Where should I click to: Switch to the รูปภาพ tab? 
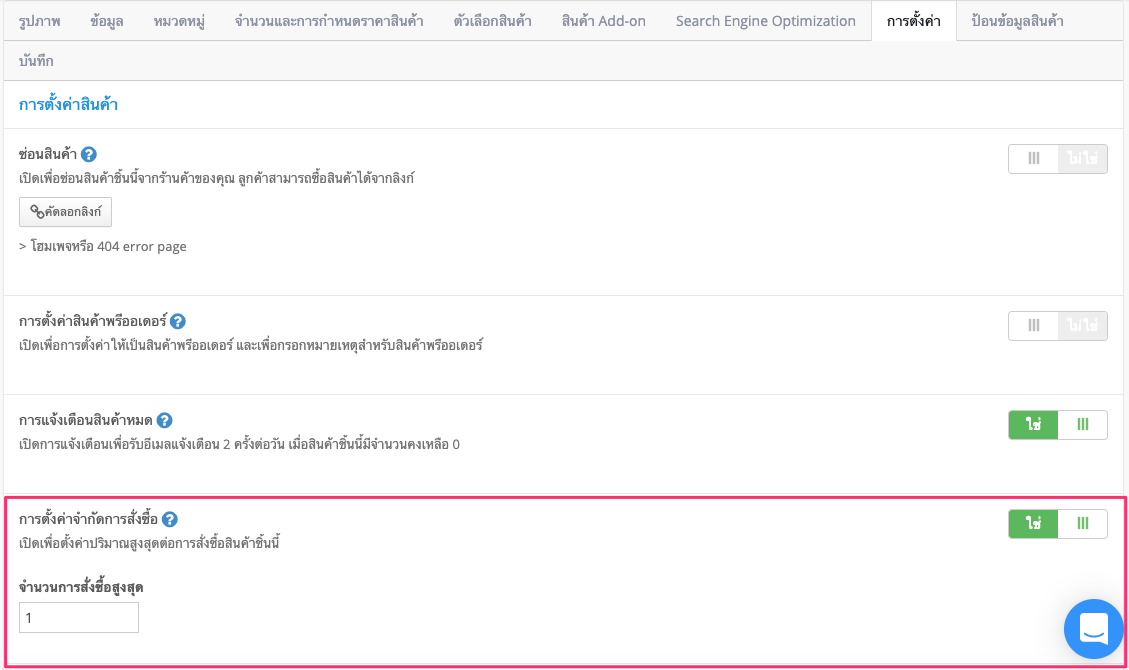pyautogui.click(x=40, y=21)
